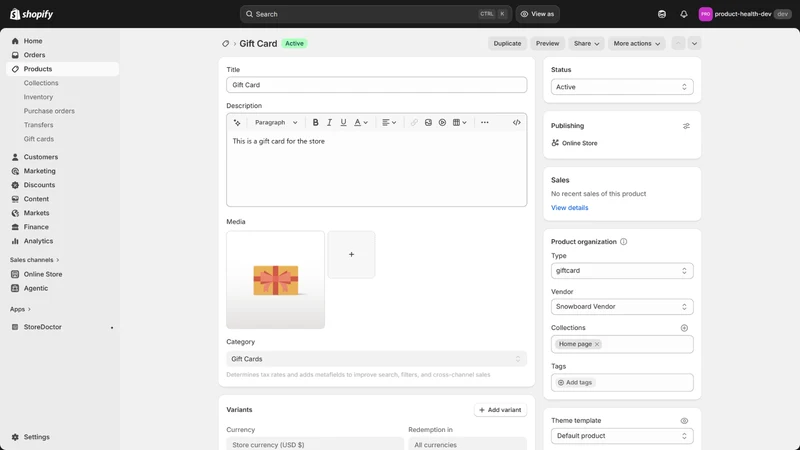Select the gift card media thumbnail

click(x=276, y=280)
